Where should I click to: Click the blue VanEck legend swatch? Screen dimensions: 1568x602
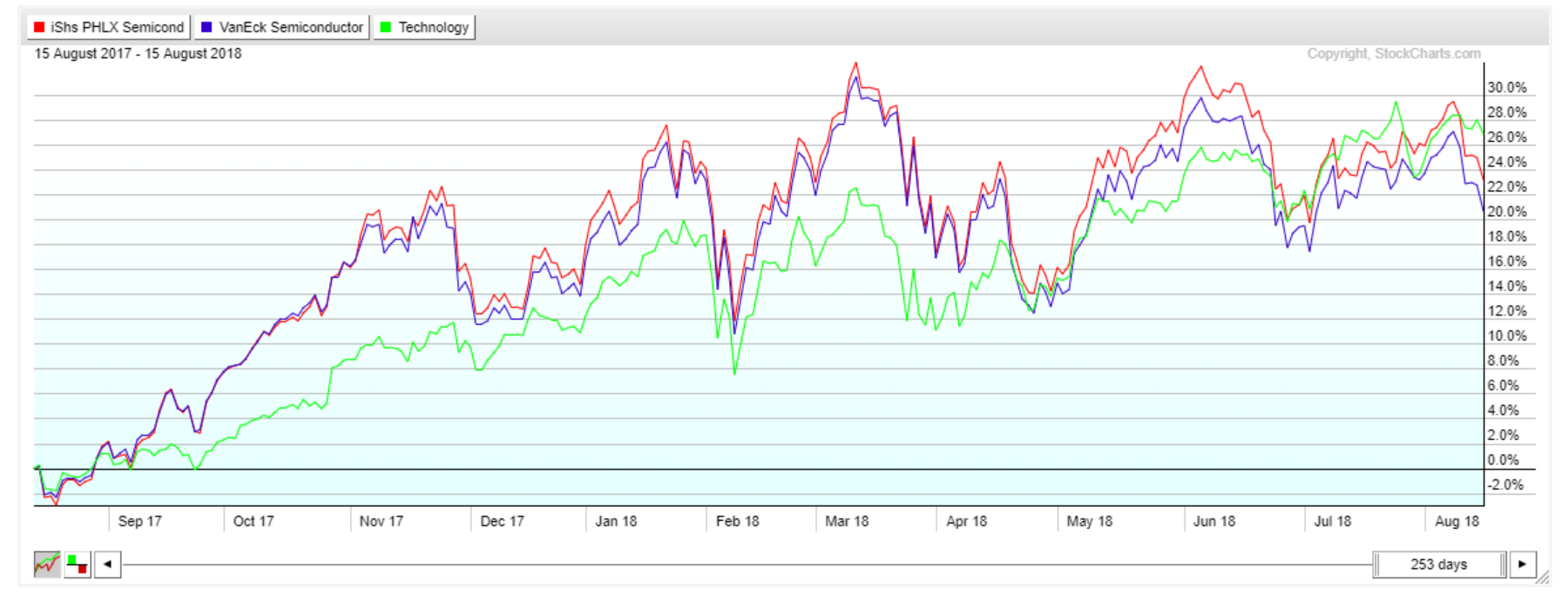[206, 27]
